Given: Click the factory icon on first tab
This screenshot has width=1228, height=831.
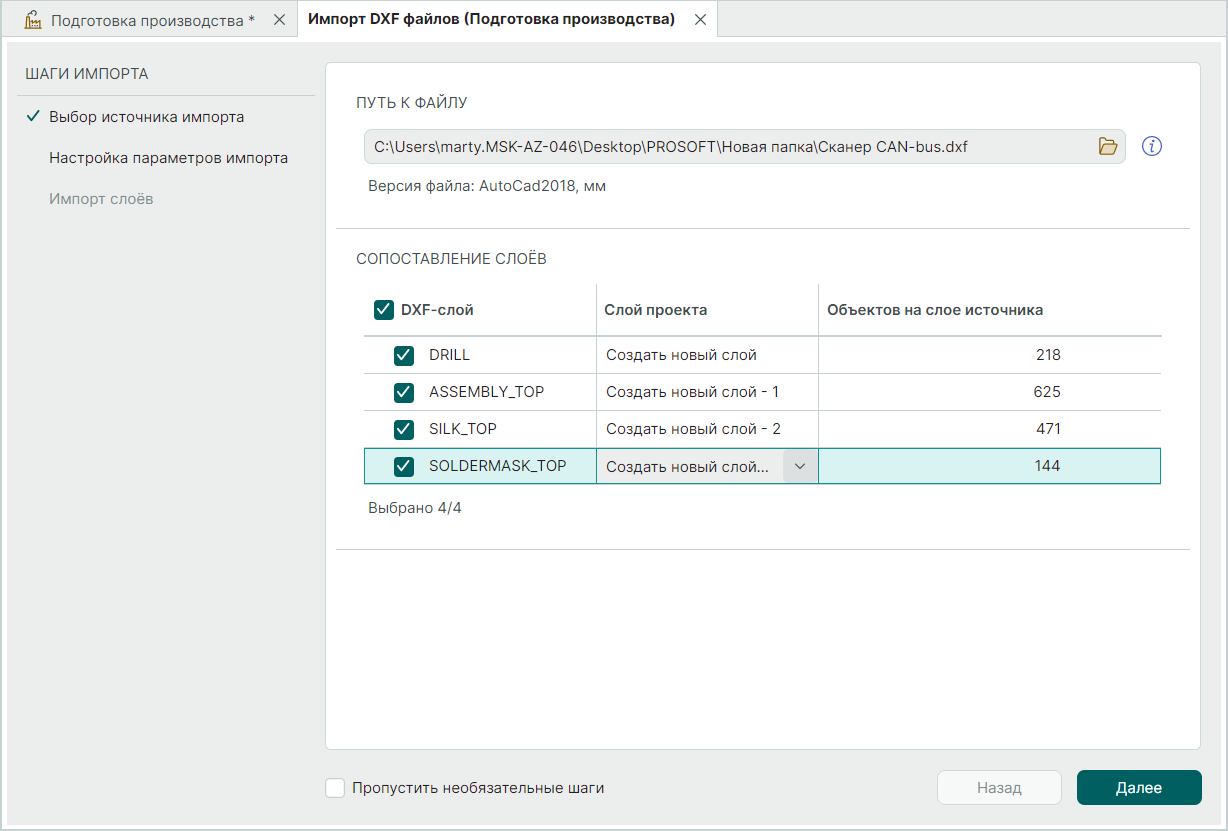Looking at the screenshot, I should tap(33, 20).
